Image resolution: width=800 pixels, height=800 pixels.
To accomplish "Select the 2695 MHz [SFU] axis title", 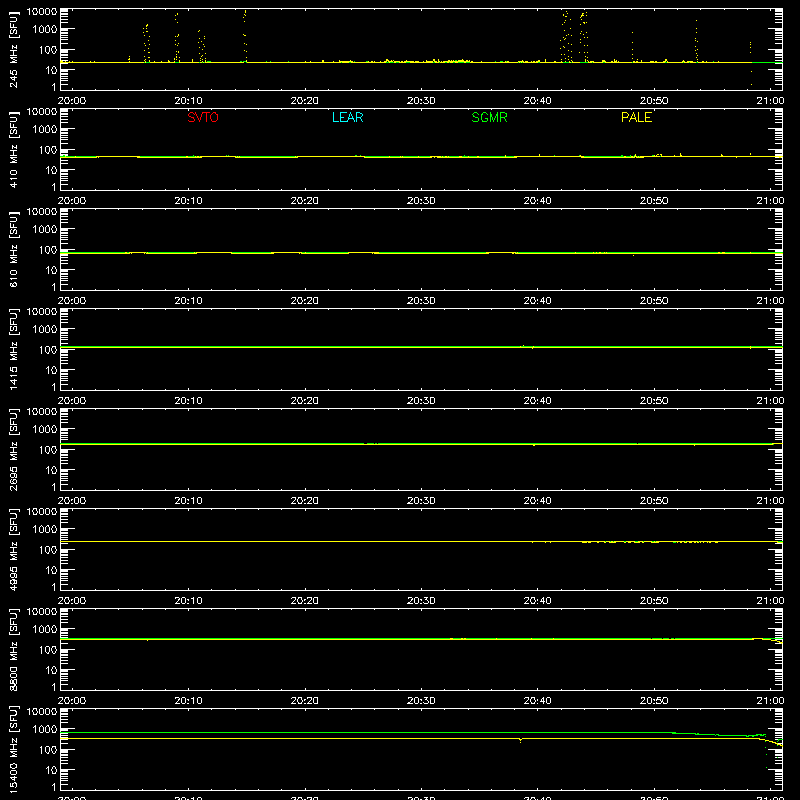I will (x=14, y=449).
